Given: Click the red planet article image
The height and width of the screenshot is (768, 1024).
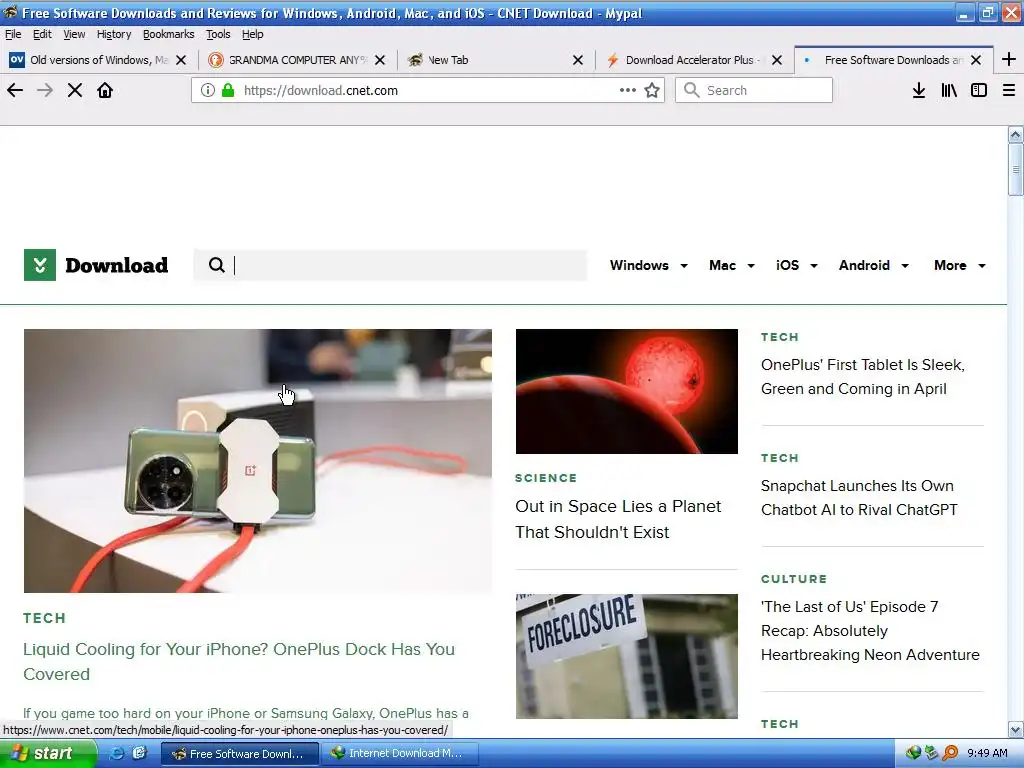Looking at the screenshot, I should 627,391.
